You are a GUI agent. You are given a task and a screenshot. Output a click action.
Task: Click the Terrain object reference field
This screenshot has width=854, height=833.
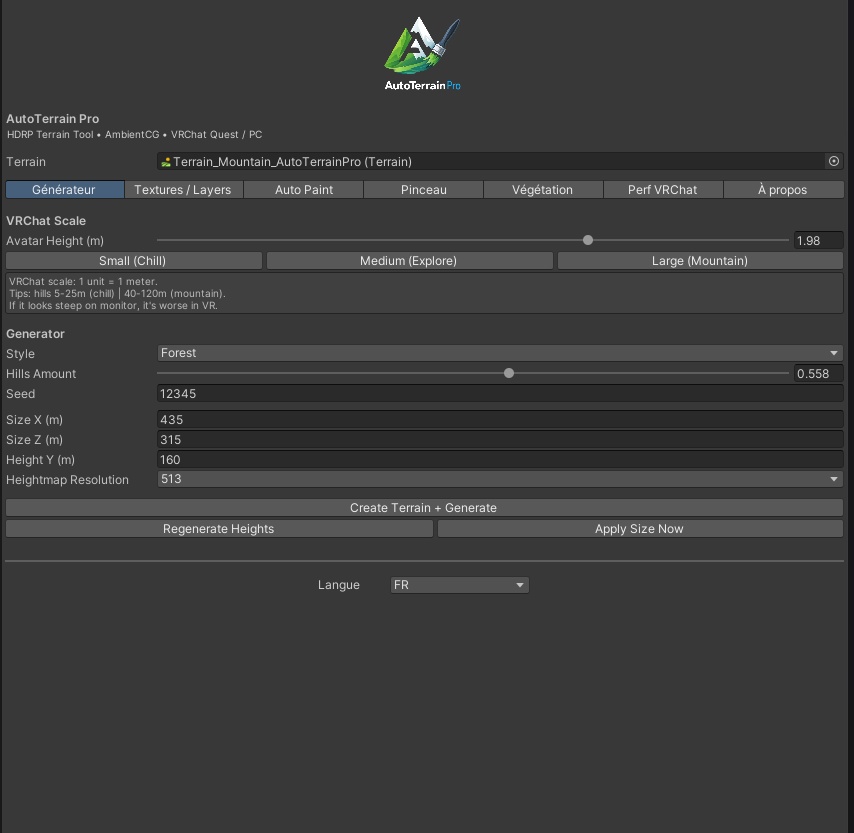[x=500, y=161]
